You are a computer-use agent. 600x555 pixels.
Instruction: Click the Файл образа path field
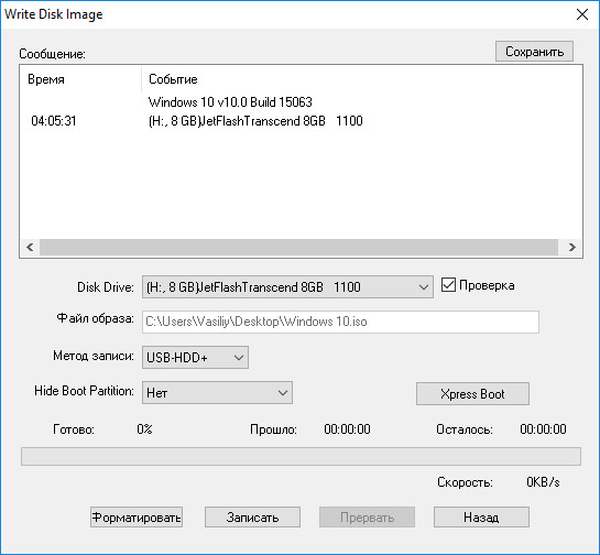tap(340, 322)
